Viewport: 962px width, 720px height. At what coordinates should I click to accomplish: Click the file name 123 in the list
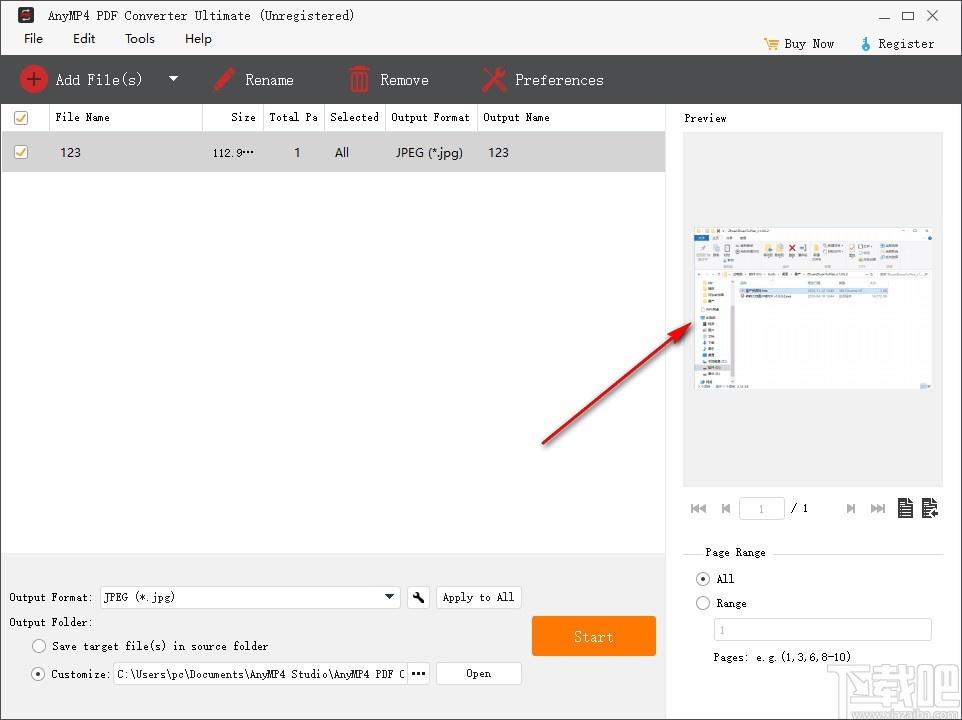(71, 153)
